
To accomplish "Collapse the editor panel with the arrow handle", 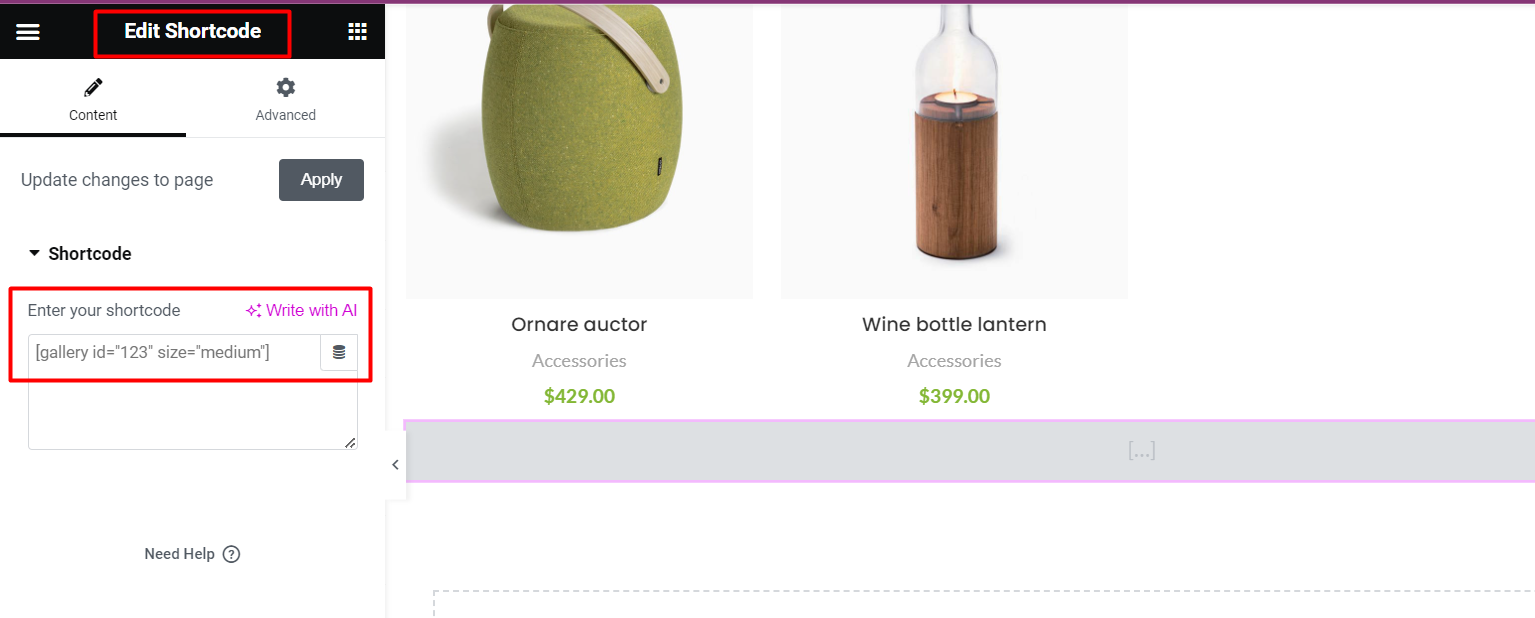I will click(395, 465).
